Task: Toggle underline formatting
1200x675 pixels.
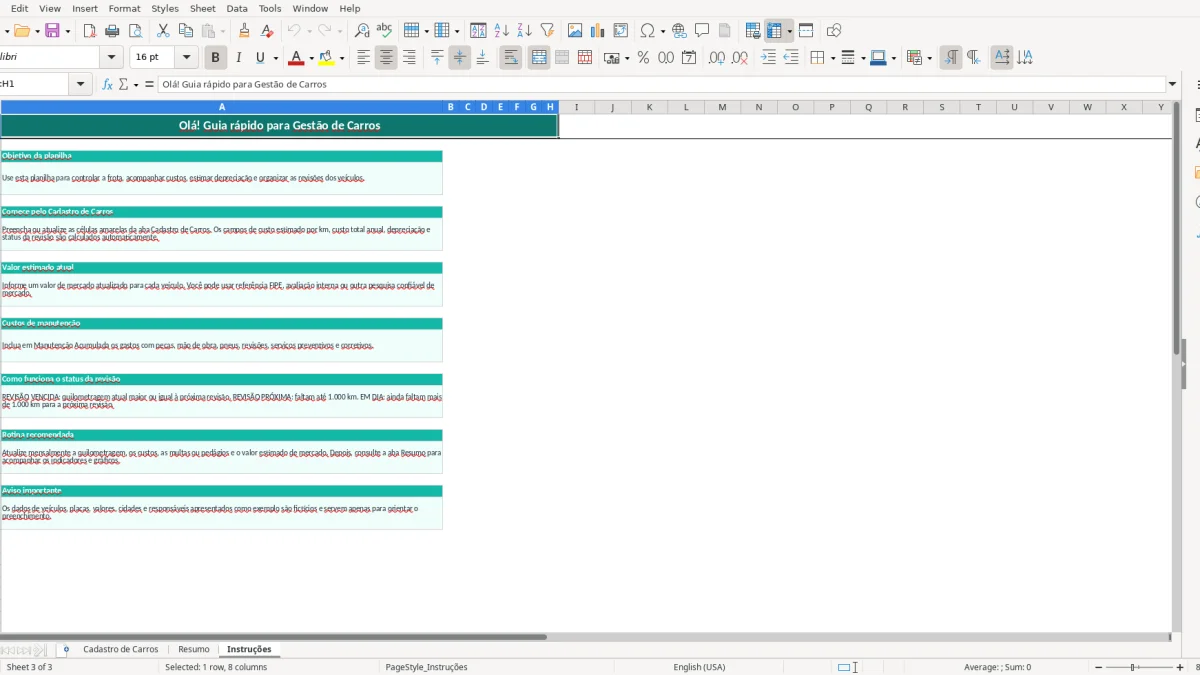Action: [x=261, y=58]
